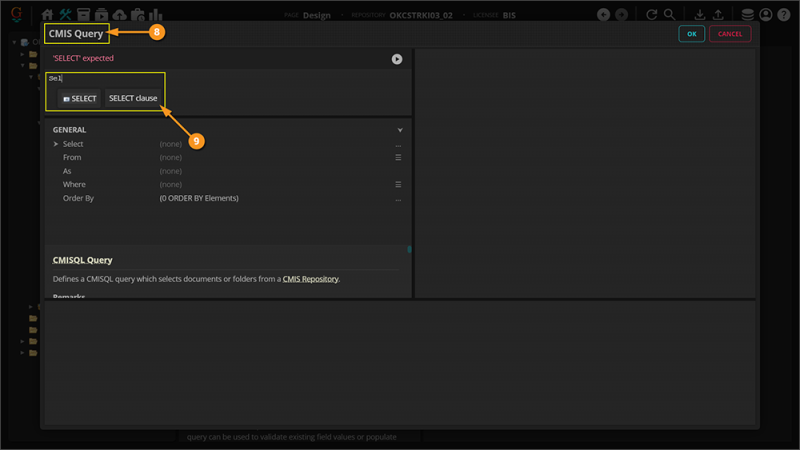The image size is (800, 450).
Task: Select the Order By property row
Action: pyautogui.click(x=228, y=198)
